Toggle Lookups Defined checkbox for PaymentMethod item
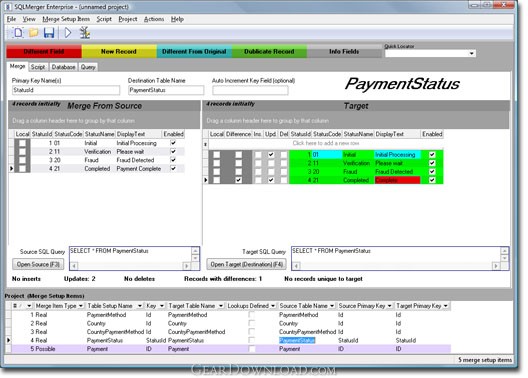The image size is (528, 378). 251,315
